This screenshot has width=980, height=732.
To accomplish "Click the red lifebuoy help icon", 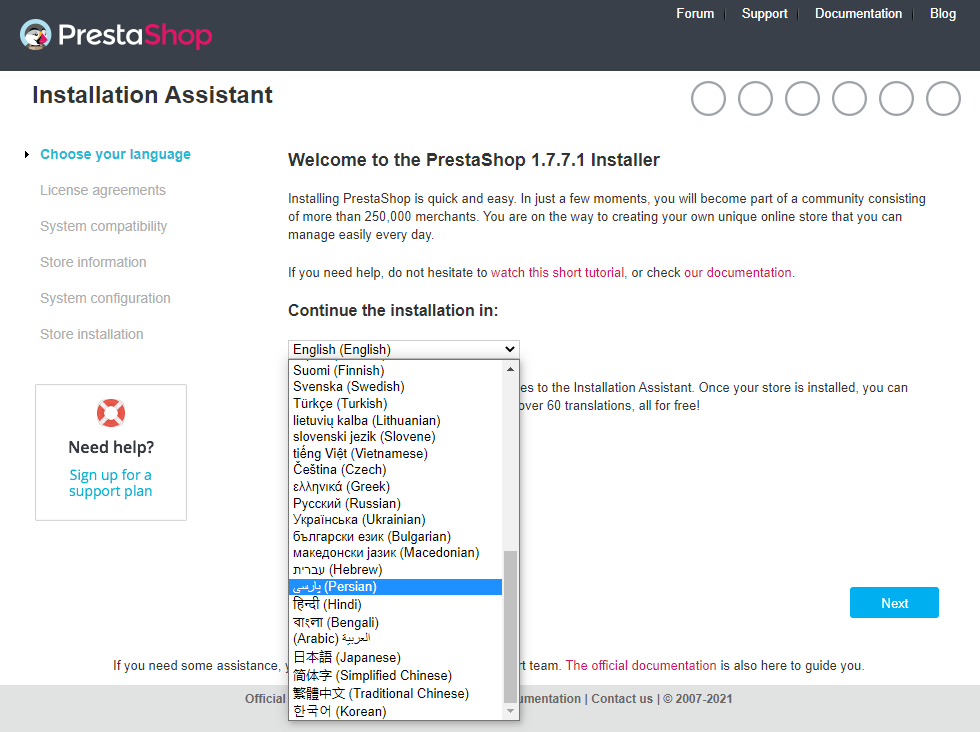I will click(111, 413).
